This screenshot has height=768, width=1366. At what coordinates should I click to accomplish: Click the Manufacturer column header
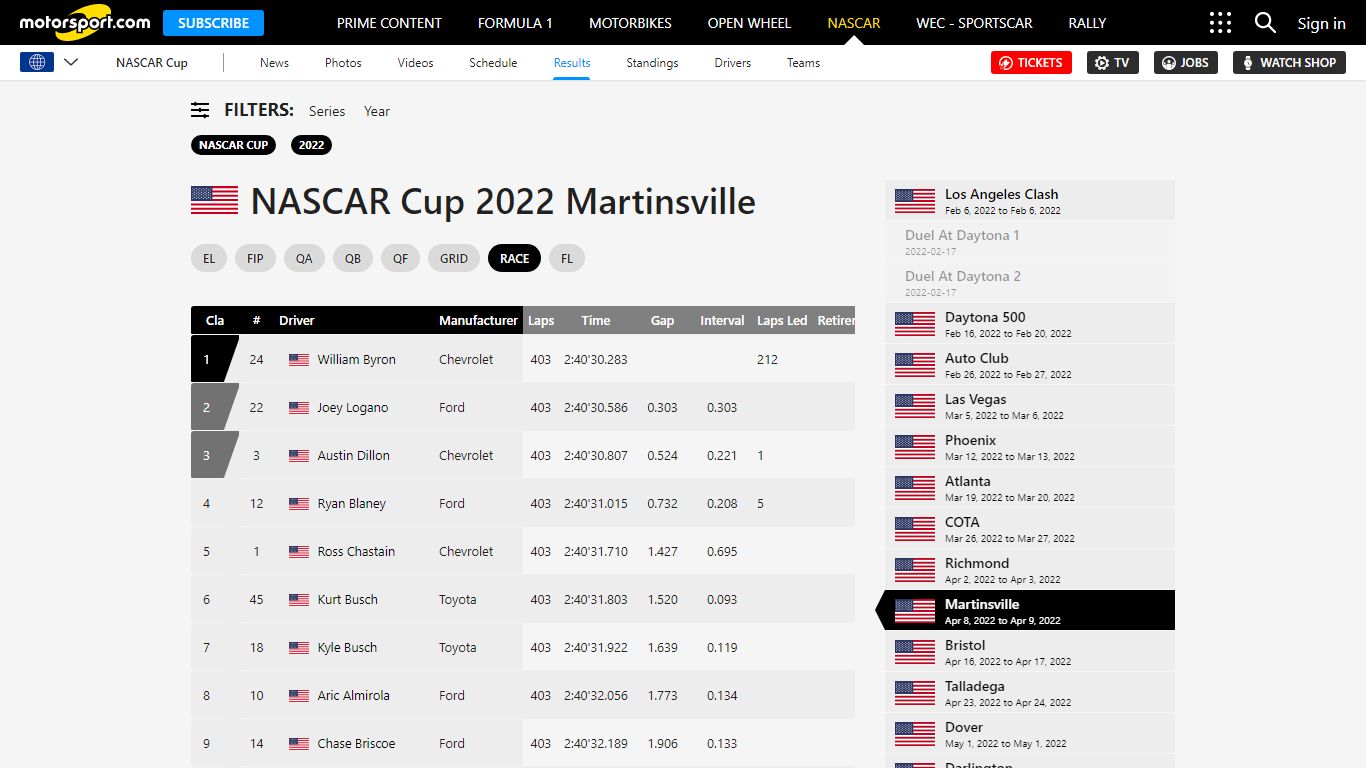478,320
